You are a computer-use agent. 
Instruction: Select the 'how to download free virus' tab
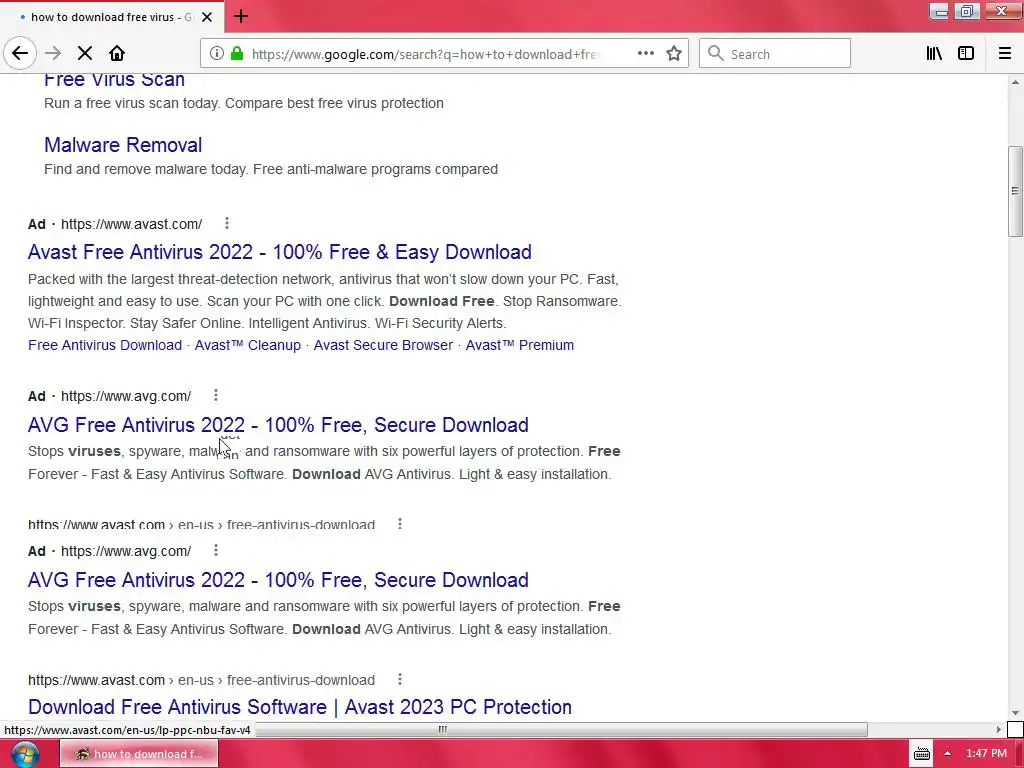pyautogui.click(x=112, y=17)
